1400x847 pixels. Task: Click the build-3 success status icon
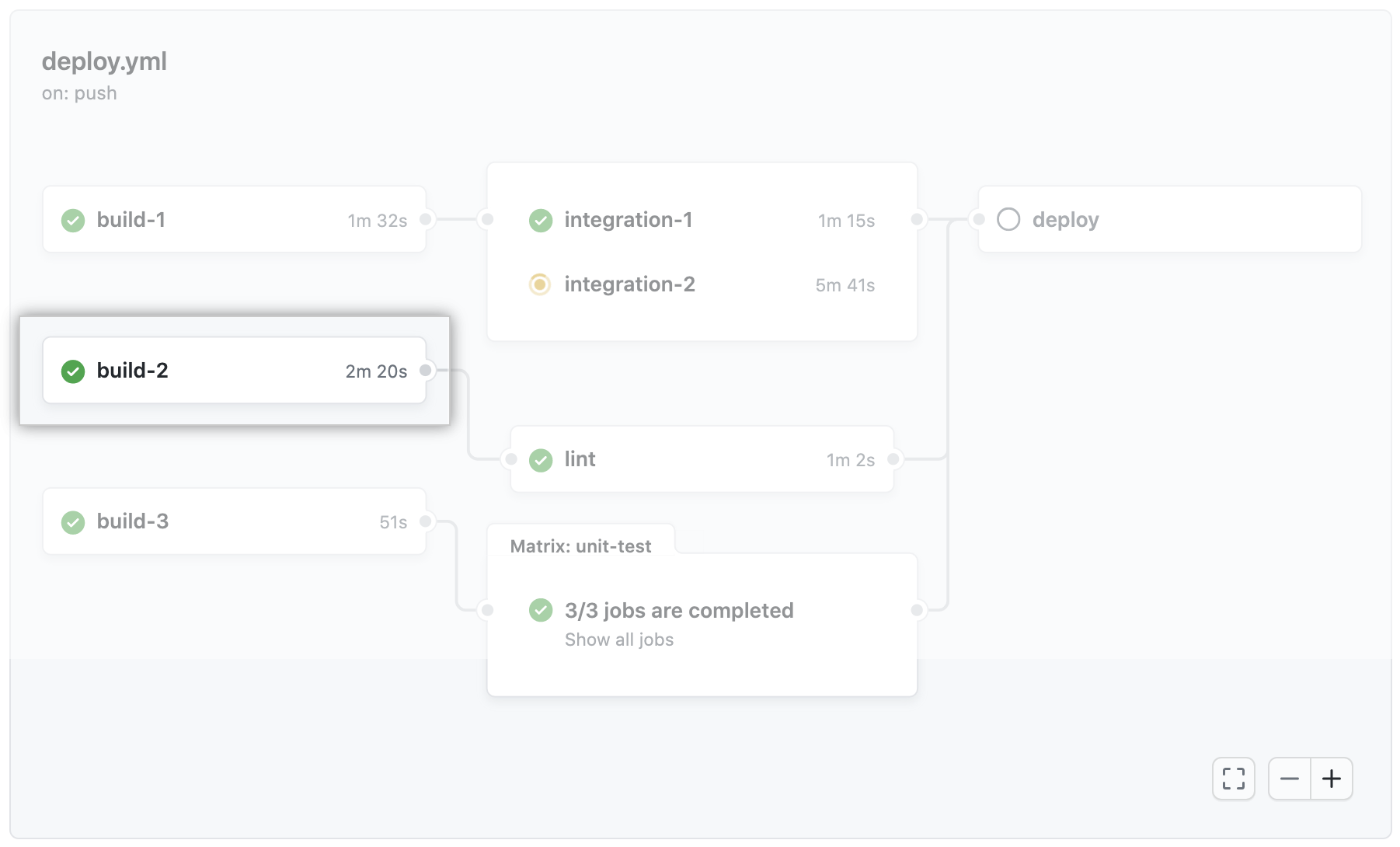pos(73,522)
